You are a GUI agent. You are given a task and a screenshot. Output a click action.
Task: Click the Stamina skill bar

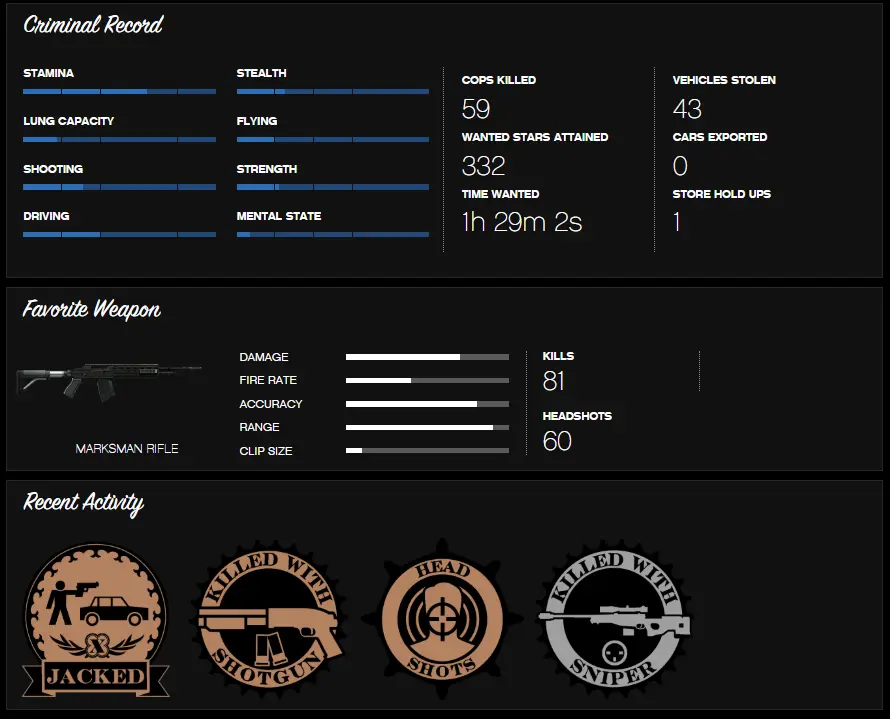point(119,91)
